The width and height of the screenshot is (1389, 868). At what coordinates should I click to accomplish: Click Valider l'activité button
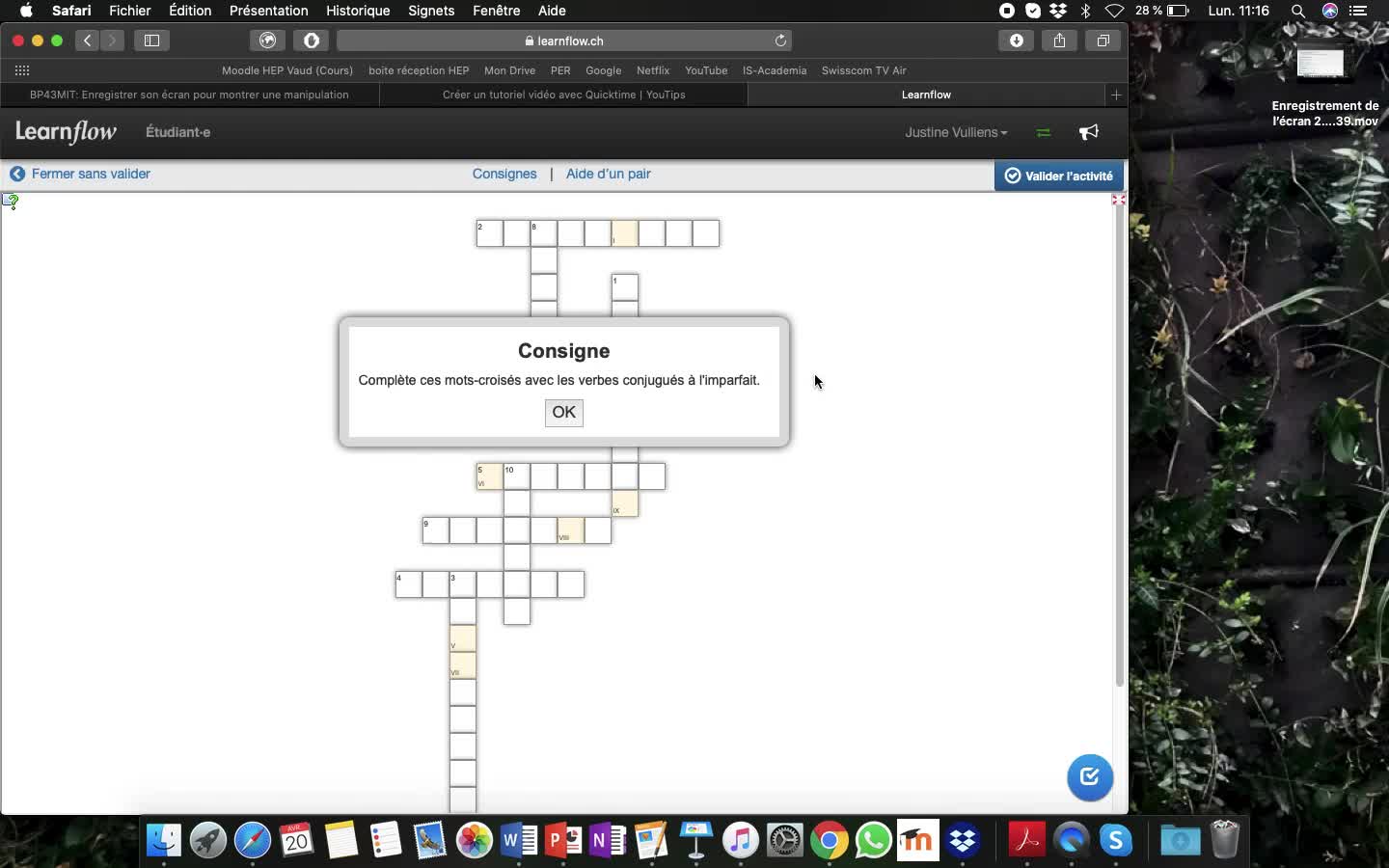[x=1059, y=176]
